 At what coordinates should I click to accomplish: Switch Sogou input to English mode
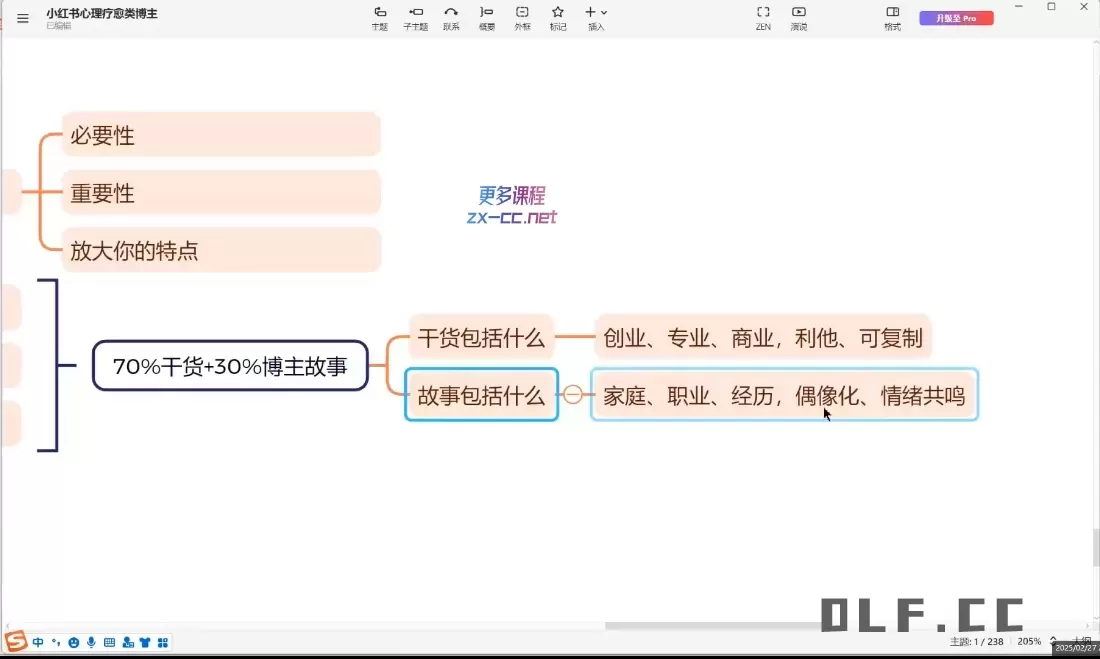(37, 642)
